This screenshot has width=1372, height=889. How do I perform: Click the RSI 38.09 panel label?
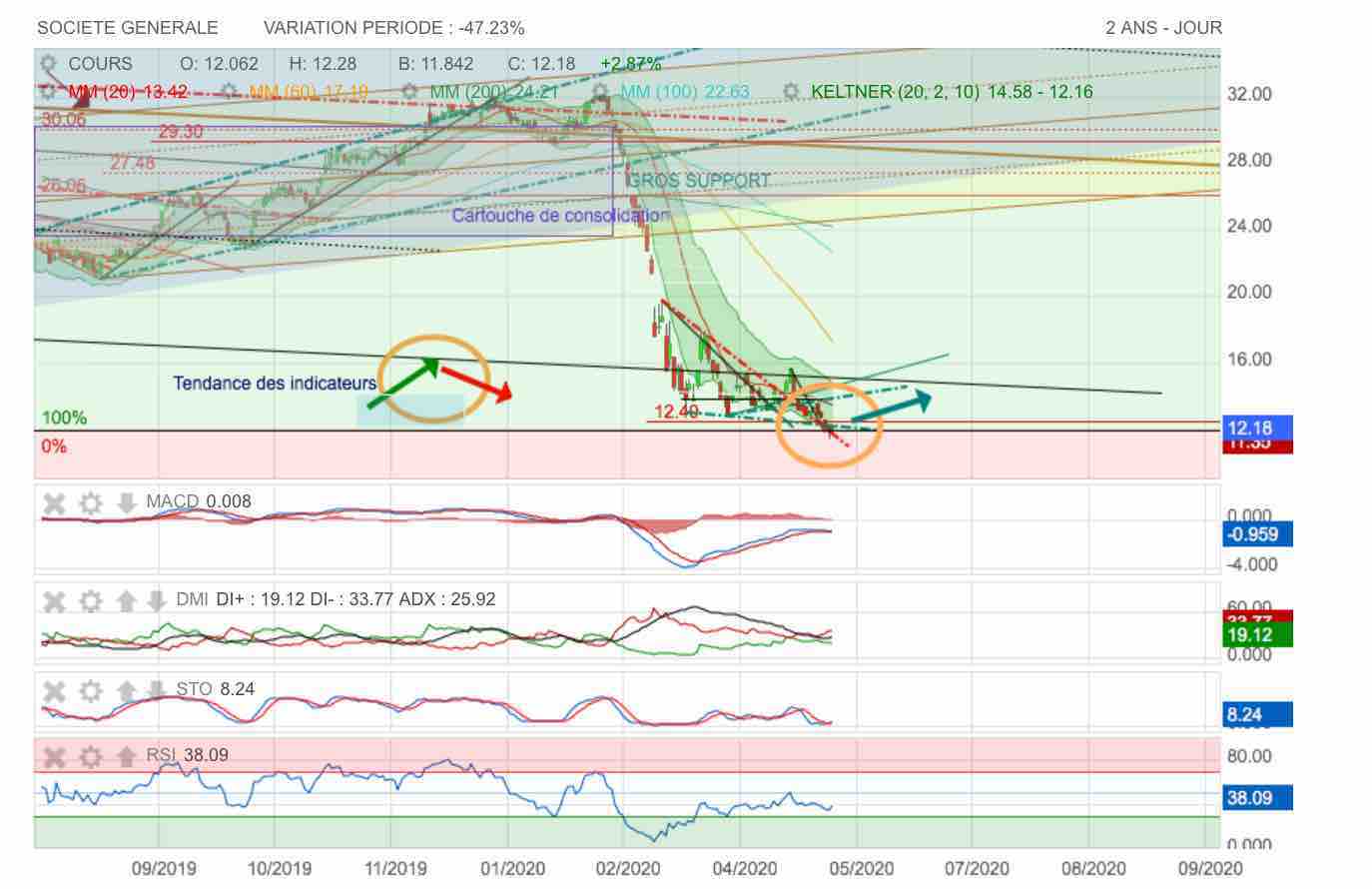click(187, 755)
